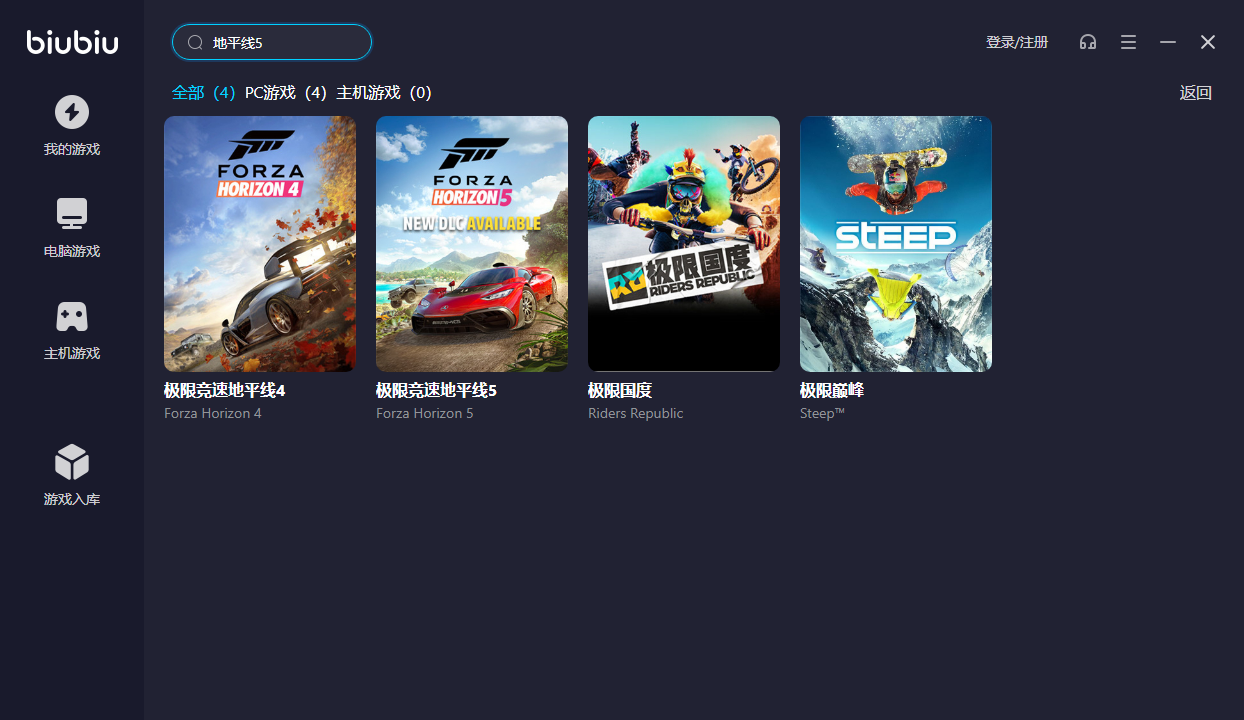1244x720 pixels.
Task: Focus the search field containing 地平线5
Action: pos(272,42)
